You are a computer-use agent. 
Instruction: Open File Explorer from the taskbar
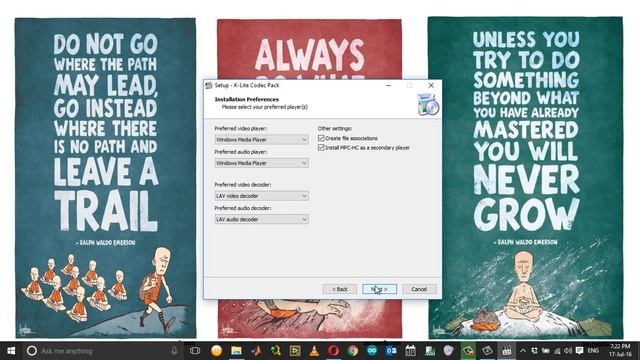point(236,351)
